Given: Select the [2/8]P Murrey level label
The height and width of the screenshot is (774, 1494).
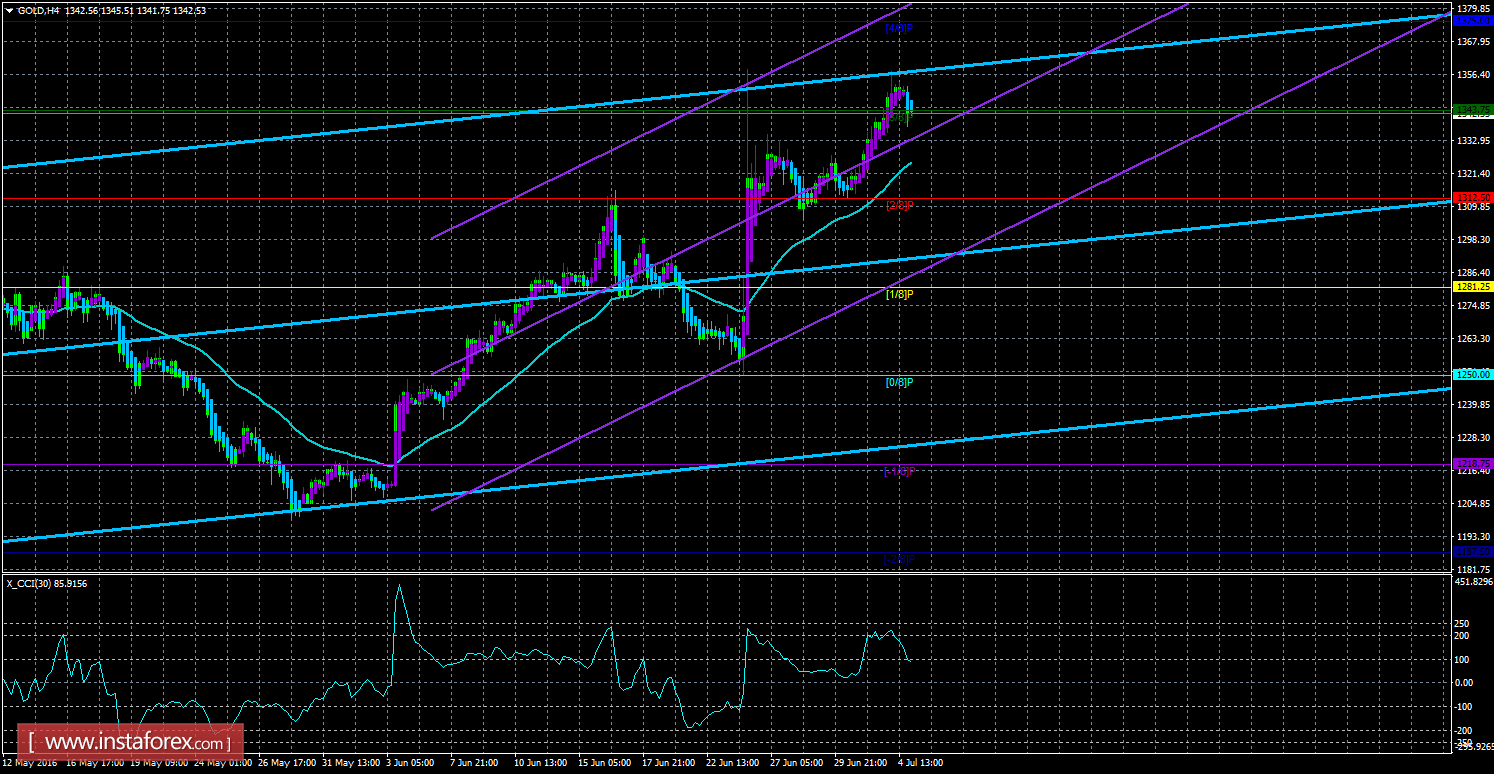Looking at the screenshot, I should 900,205.
